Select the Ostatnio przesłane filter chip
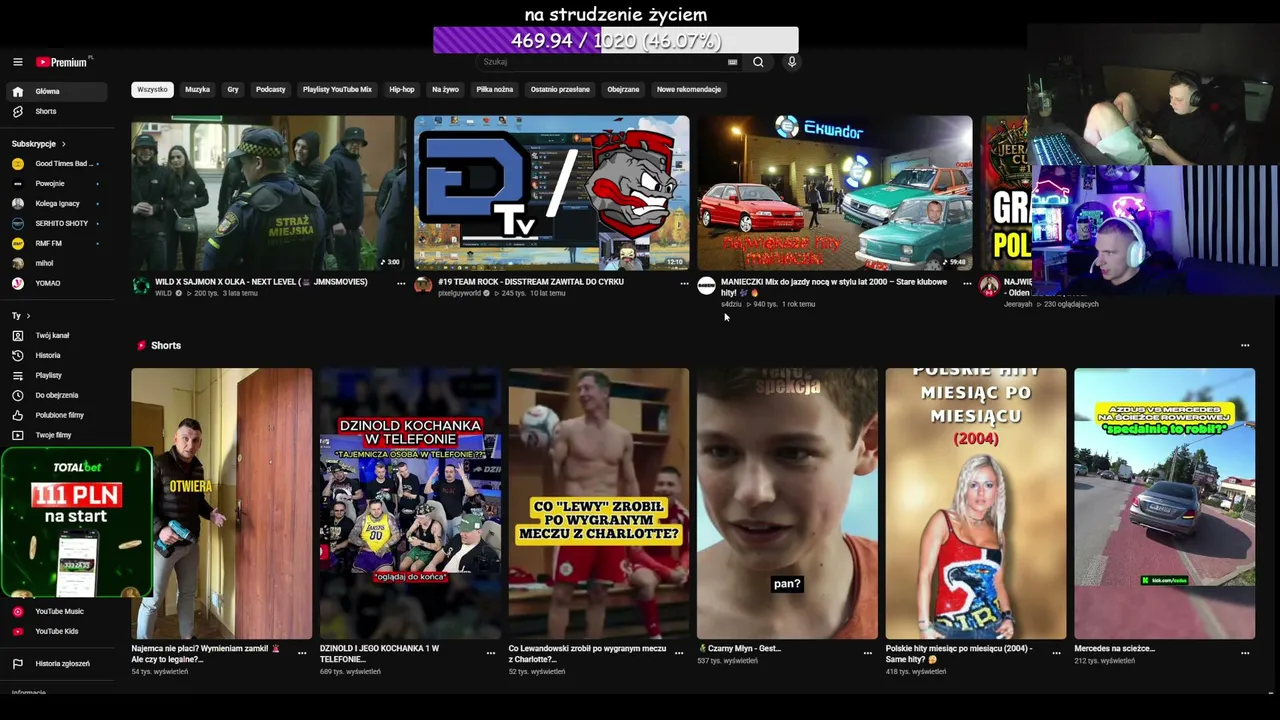Screen dimensions: 1280x720 pyautogui.click(x=560, y=89)
